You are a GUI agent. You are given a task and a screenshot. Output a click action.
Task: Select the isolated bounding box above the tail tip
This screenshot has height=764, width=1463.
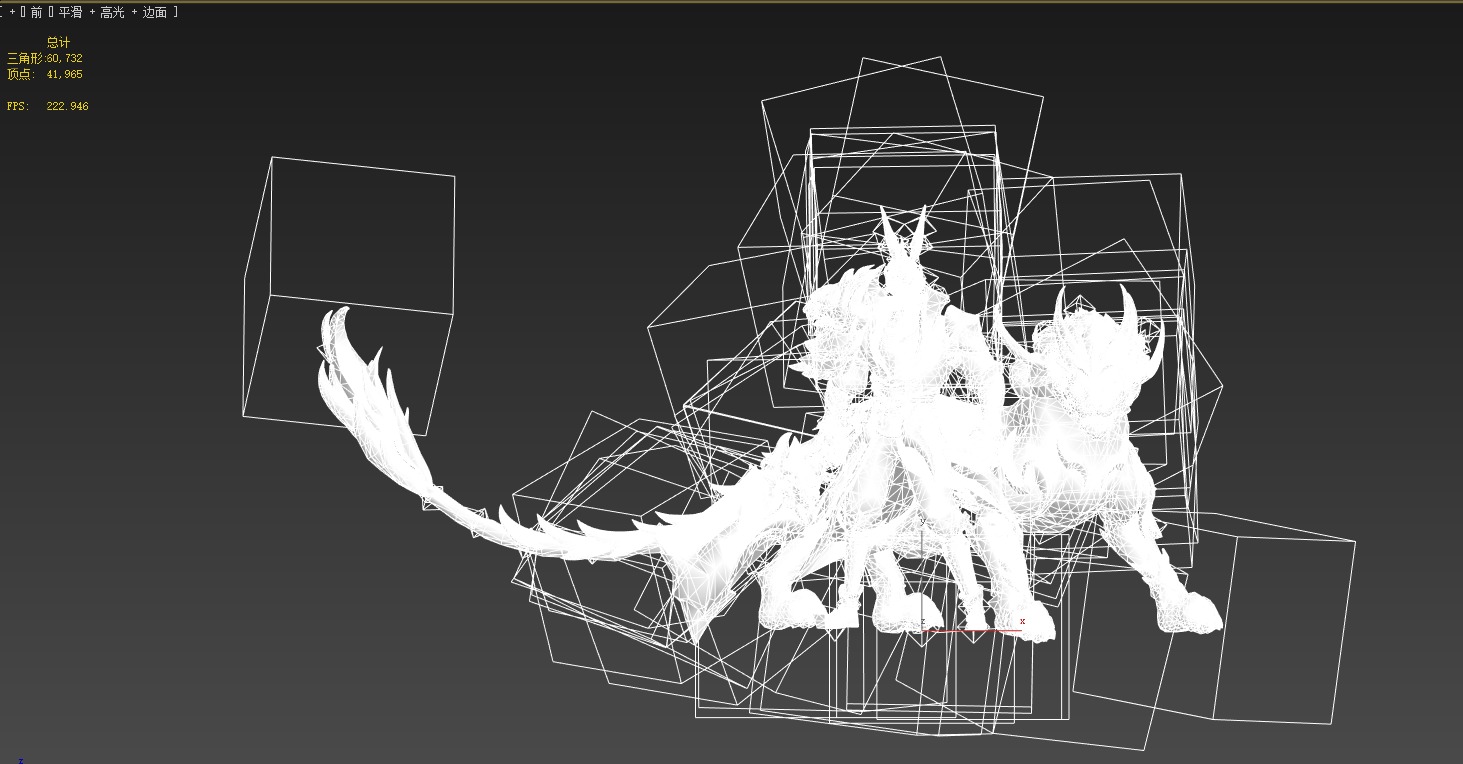349,295
